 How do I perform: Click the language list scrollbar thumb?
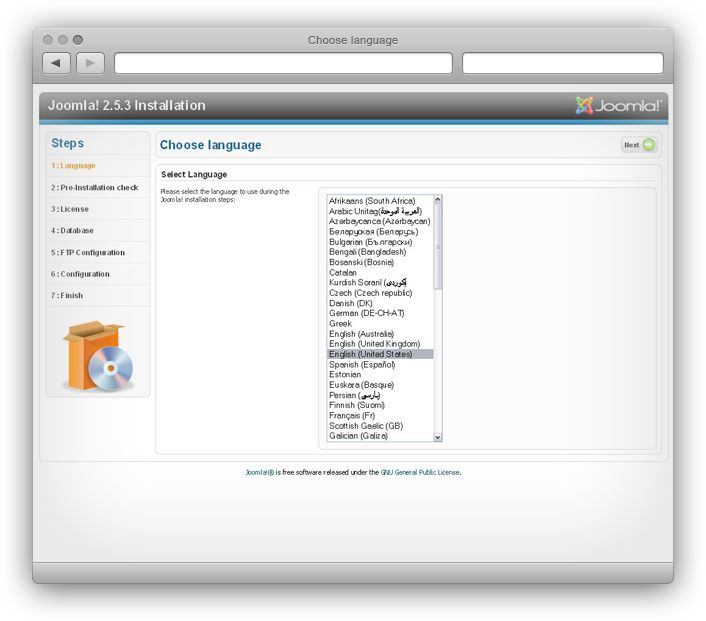[x=437, y=246]
